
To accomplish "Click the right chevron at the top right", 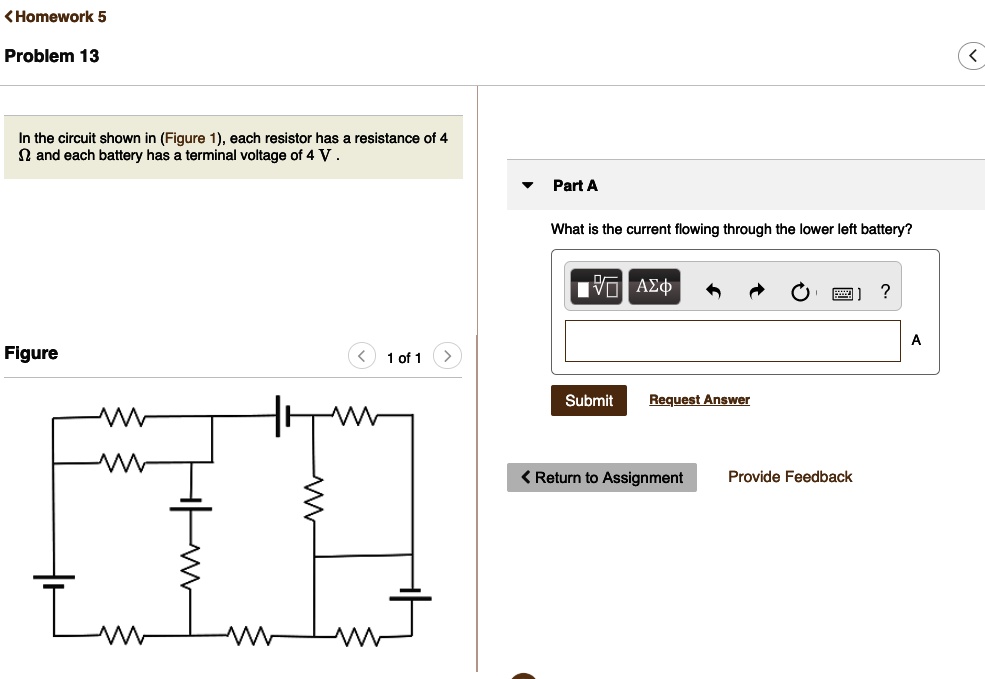I will coord(971,56).
